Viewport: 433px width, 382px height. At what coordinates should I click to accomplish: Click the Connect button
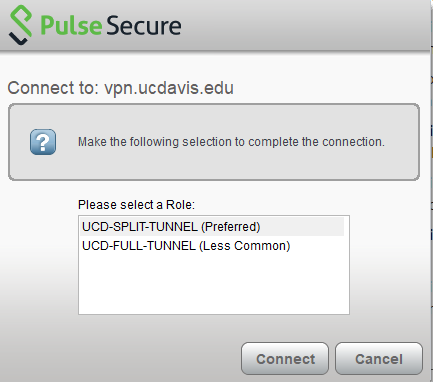285,359
